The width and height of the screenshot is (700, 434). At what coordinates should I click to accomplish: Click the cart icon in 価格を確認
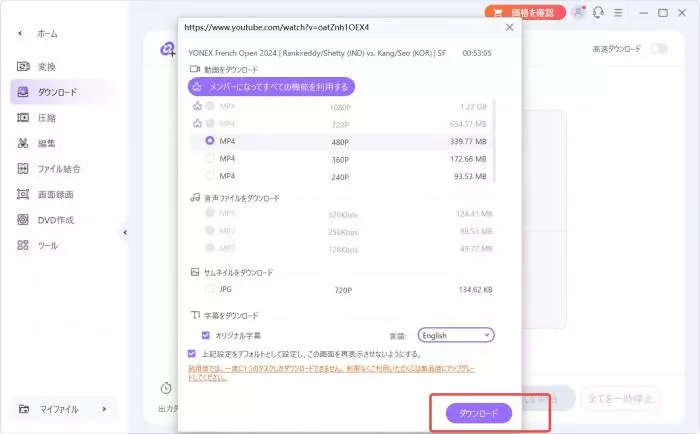click(498, 13)
